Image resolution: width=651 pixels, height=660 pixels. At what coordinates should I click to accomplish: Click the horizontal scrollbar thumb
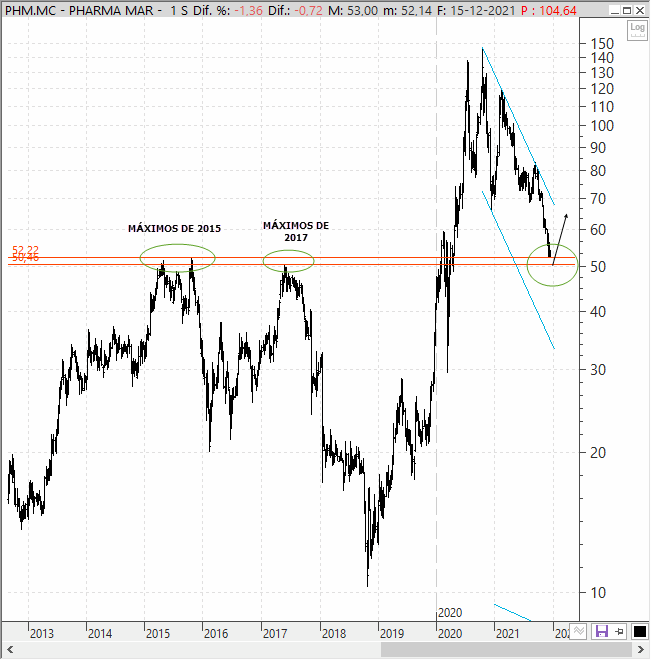point(506,649)
